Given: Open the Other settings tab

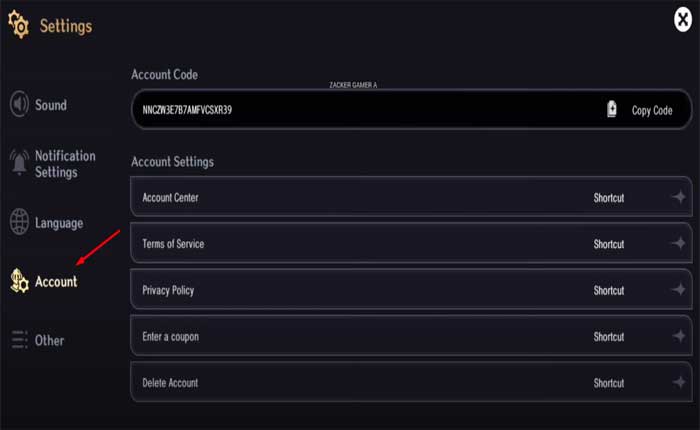Looking at the screenshot, I should (x=49, y=341).
